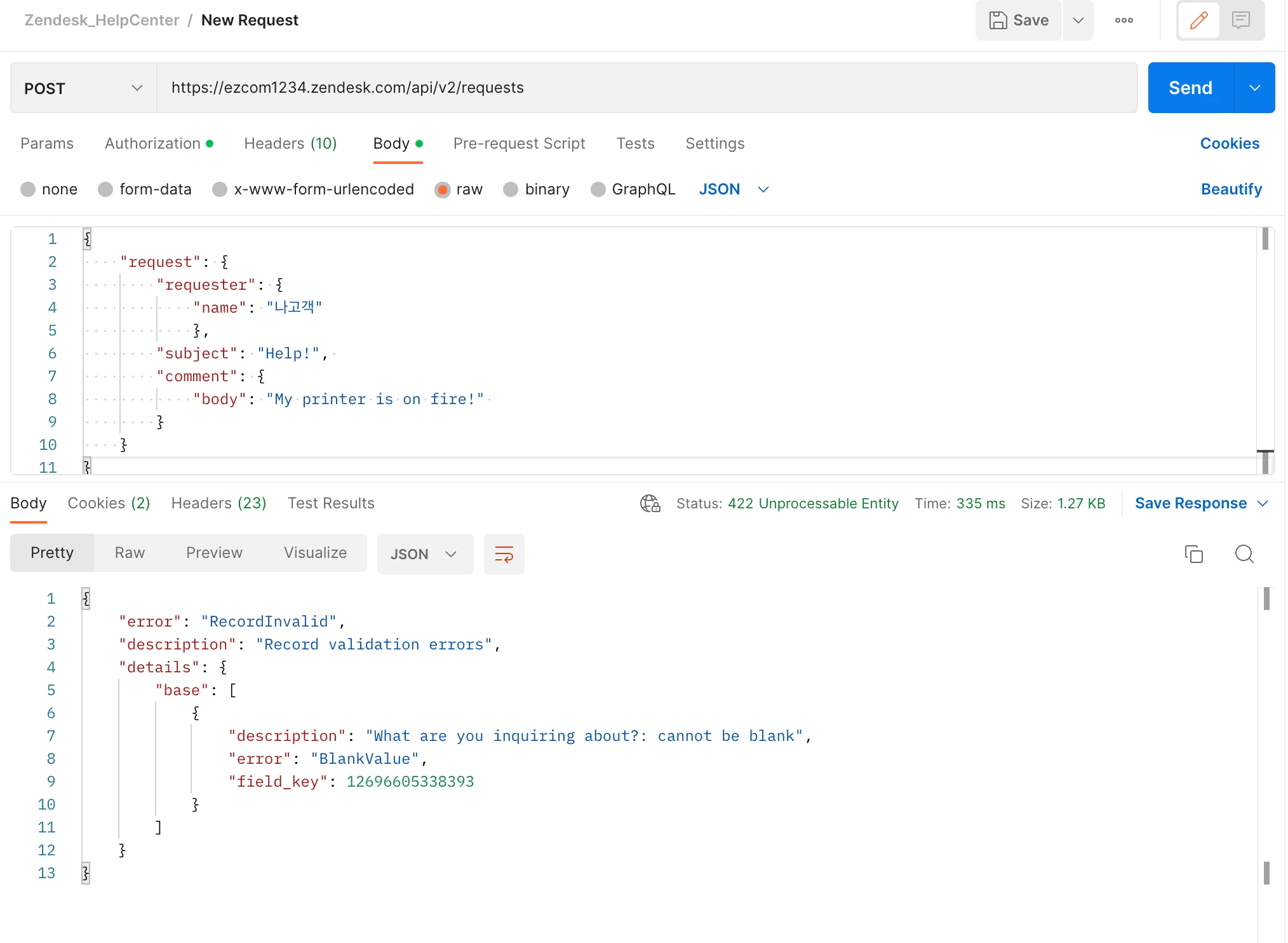
Task: Click the pencil edit mode icon
Action: (1198, 20)
